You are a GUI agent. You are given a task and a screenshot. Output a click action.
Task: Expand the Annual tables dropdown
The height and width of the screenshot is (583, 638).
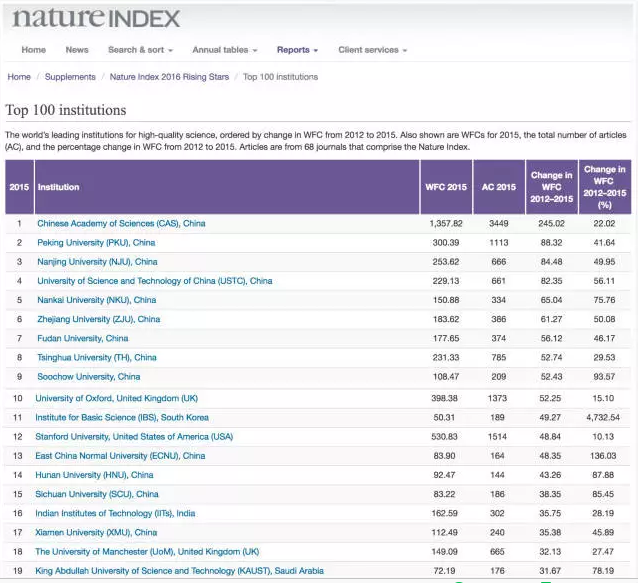click(224, 50)
